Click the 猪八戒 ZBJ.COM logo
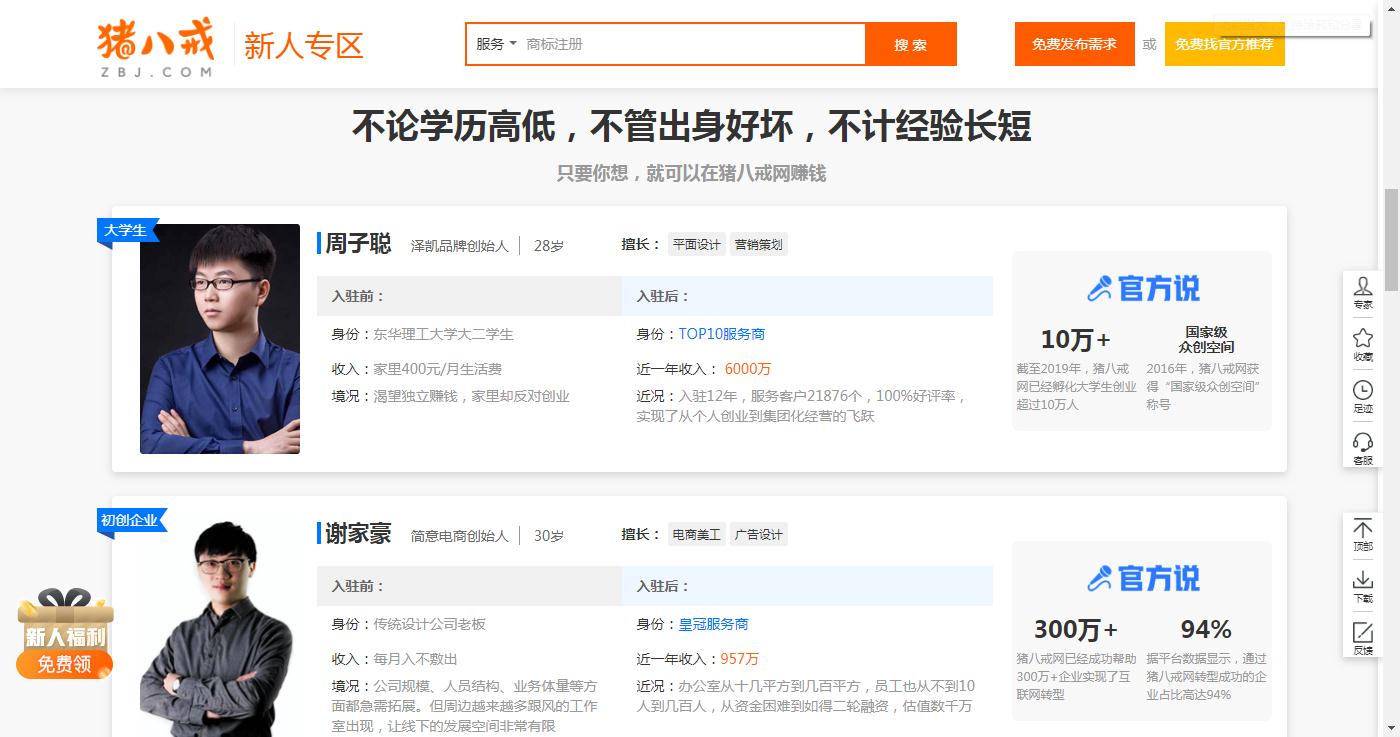This screenshot has width=1400, height=737. (156, 47)
